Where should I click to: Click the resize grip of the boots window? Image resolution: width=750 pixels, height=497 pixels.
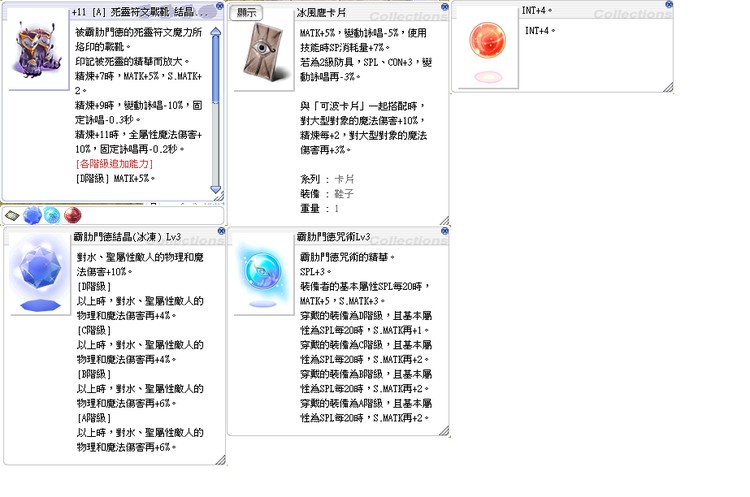[x=219, y=197]
